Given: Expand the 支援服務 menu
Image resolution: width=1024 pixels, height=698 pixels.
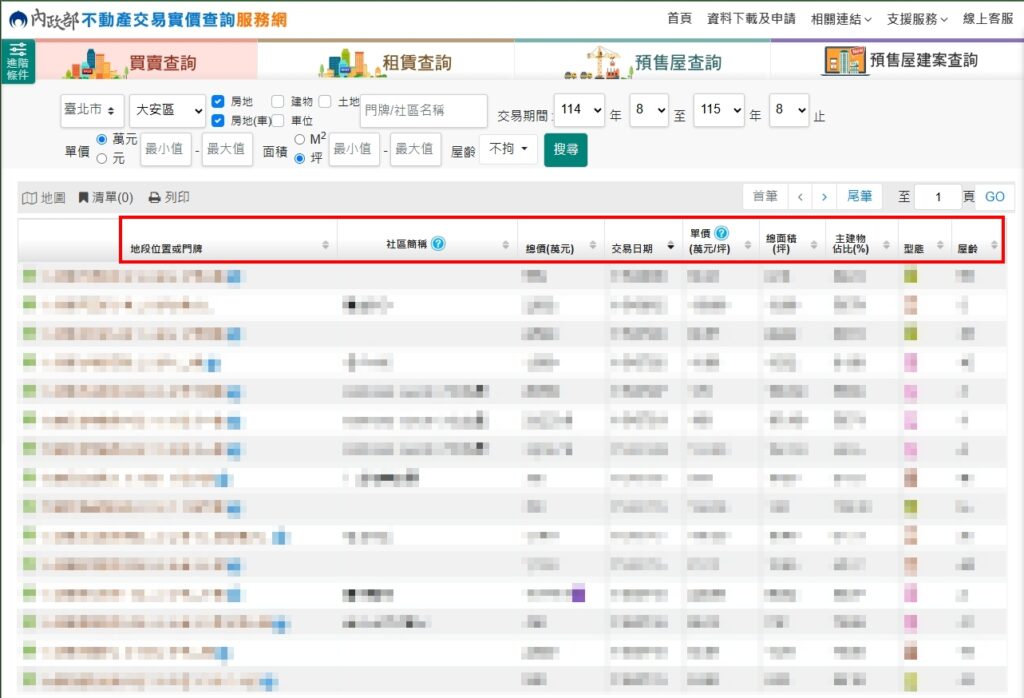Looking at the screenshot, I should pyautogui.click(x=917, y=19).
